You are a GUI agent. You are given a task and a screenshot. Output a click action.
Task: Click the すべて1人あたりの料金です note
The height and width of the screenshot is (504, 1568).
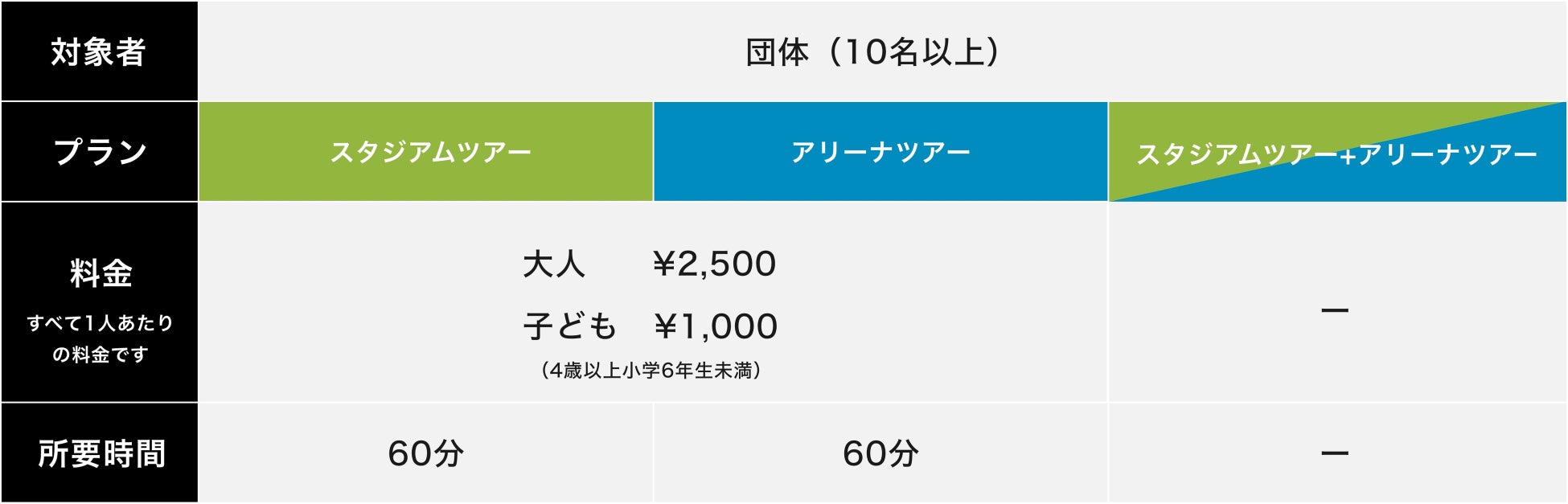[x=101, y=338]
